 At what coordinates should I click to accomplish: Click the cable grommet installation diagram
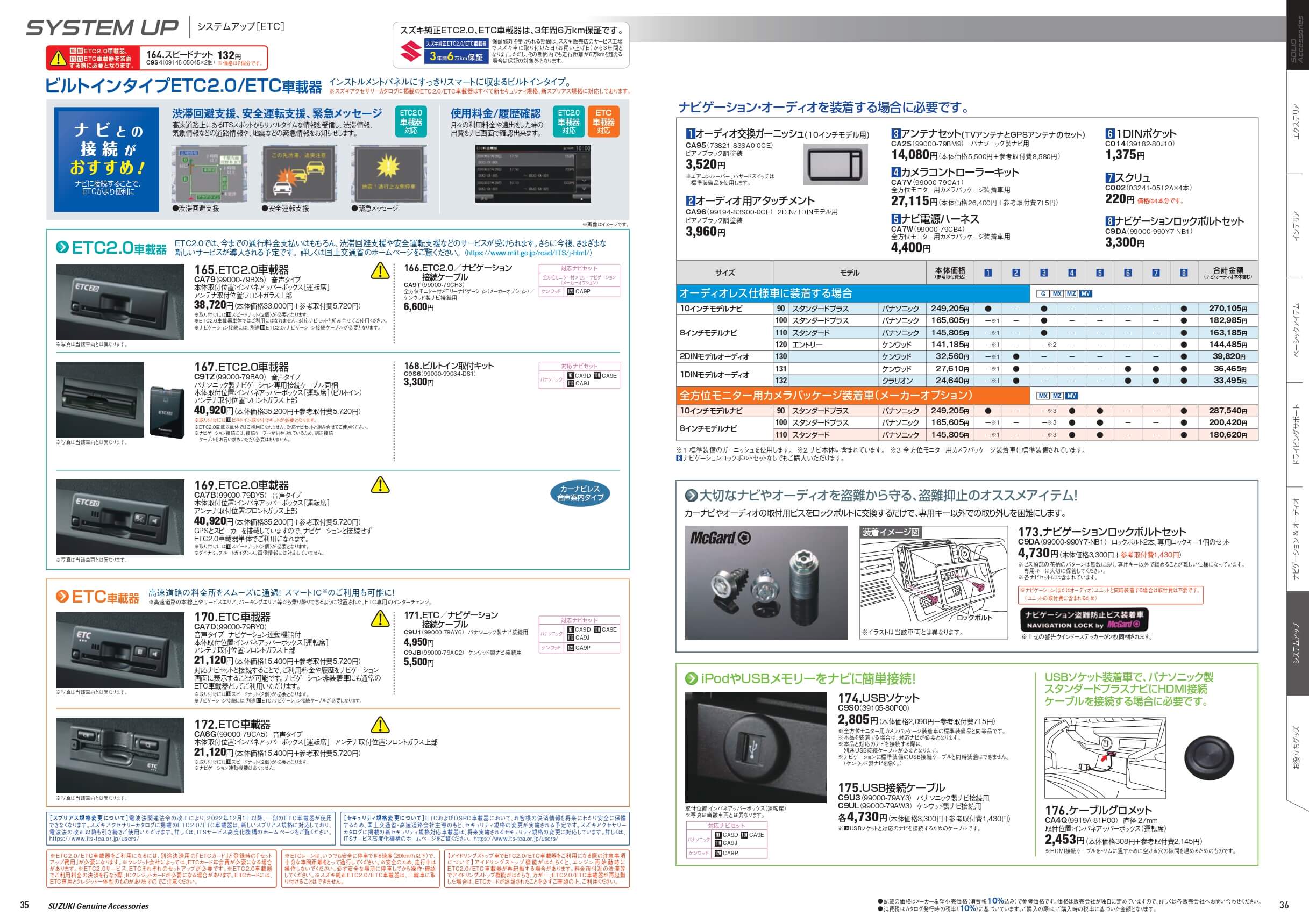[x=1104, y=758]
